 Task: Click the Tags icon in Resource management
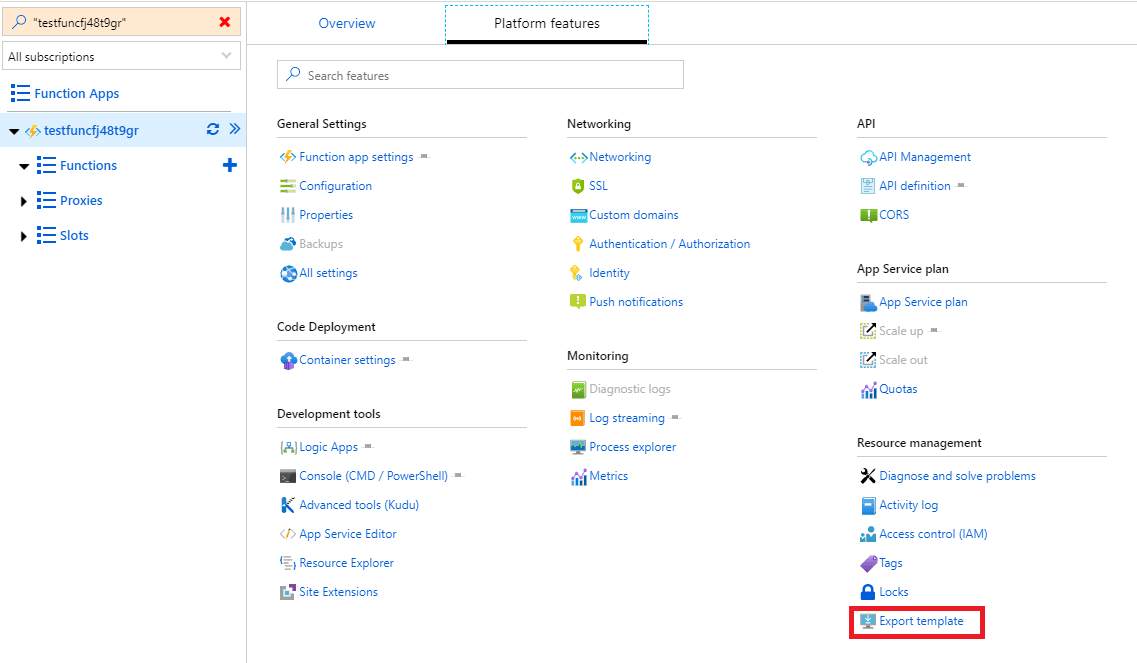coord(868,563)
